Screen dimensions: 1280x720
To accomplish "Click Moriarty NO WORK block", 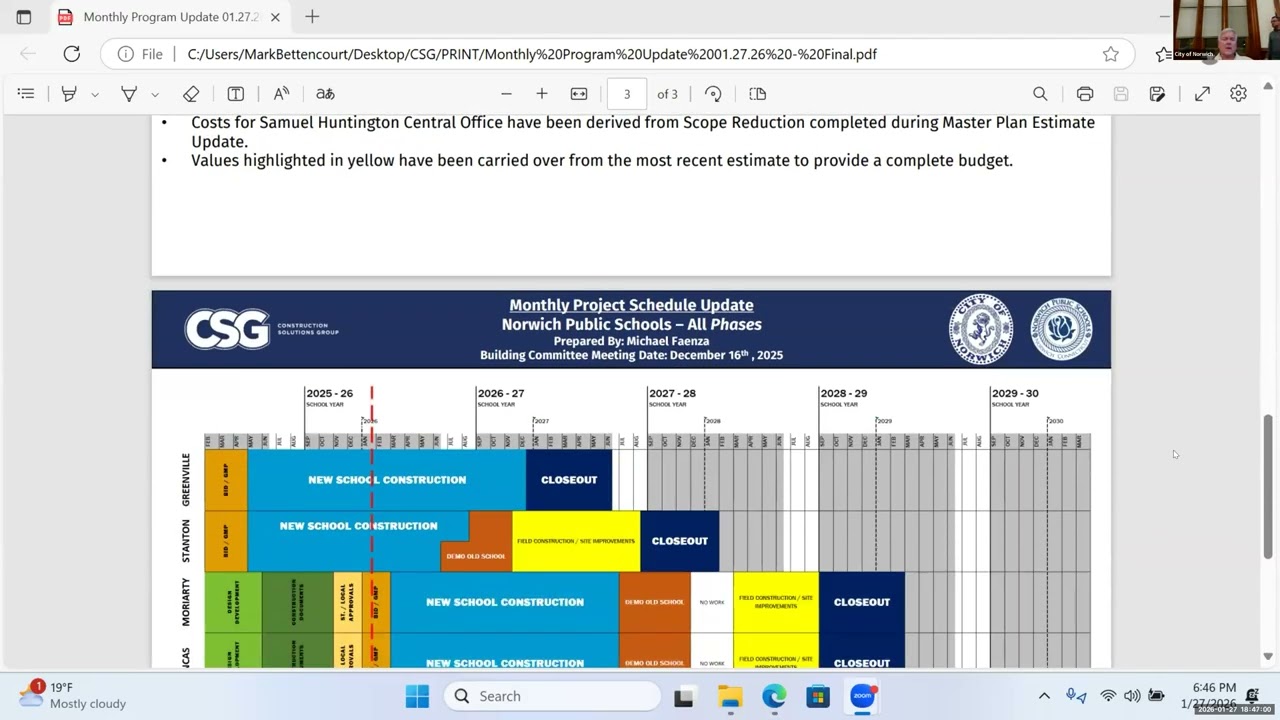I will [x=712, y=602].
